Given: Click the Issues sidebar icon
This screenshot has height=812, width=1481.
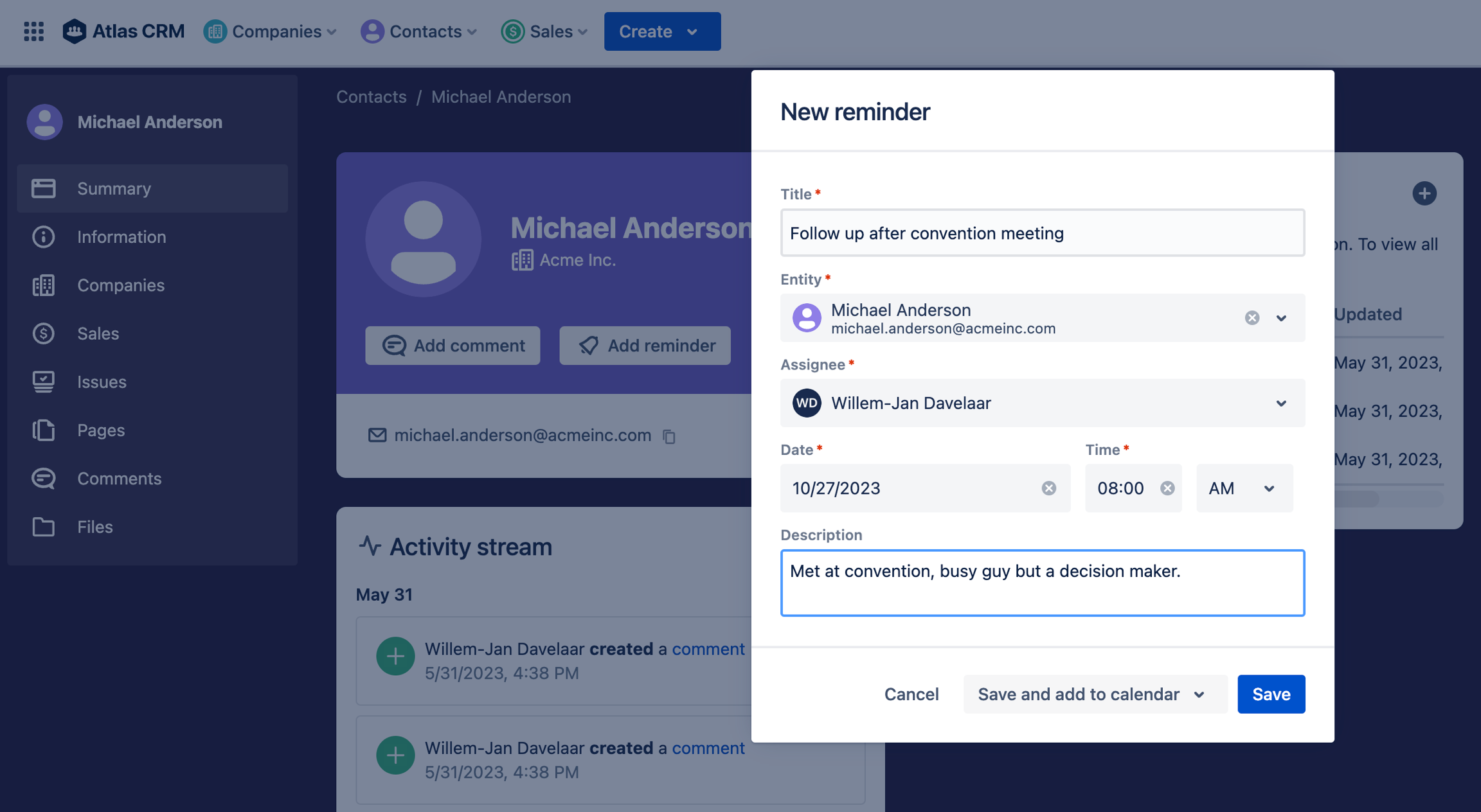Looking at the screenshot, I should point(43,382).
